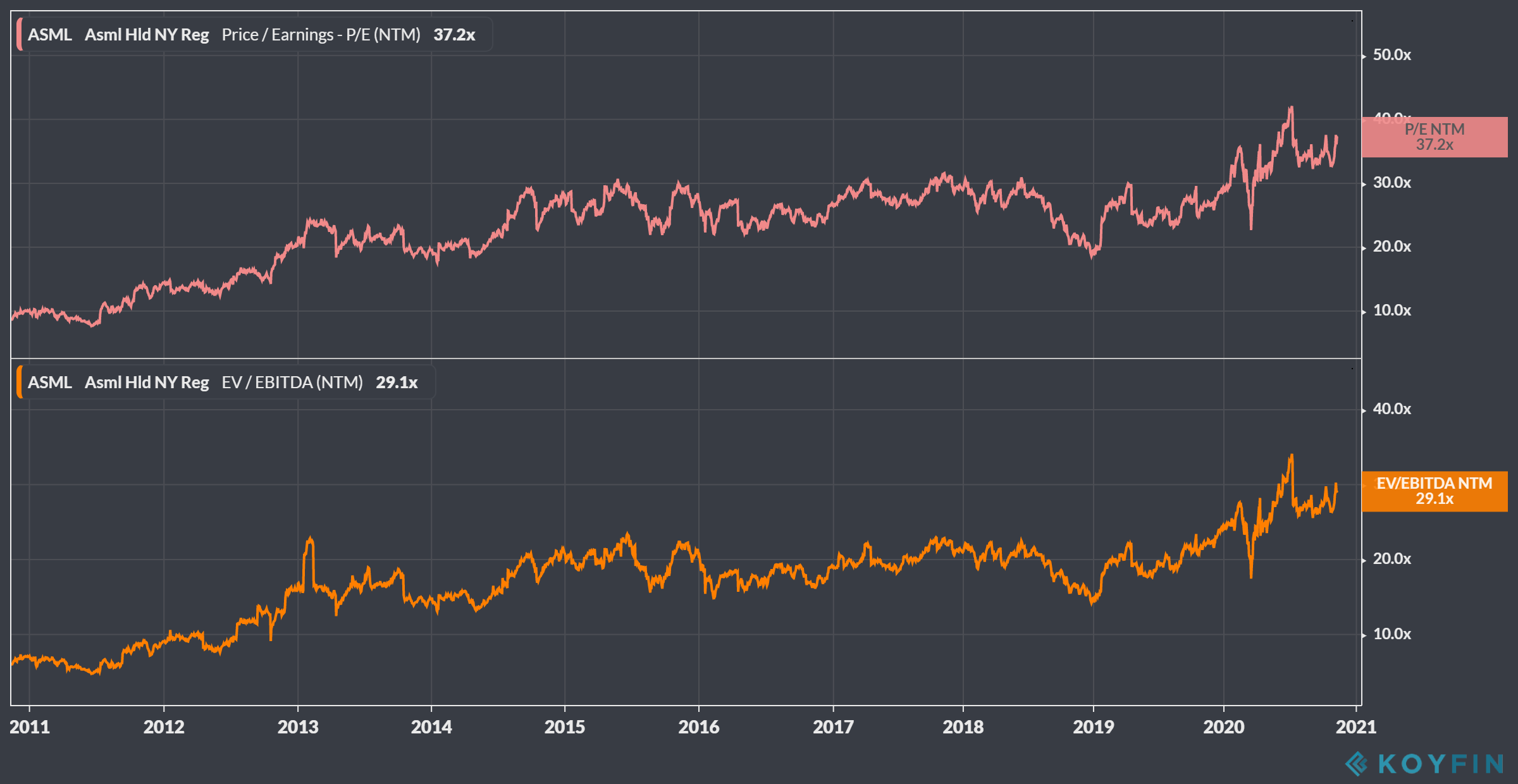This screenshot has width=1518, height=784.
Task: Click the 20.0x label on EV/EBITDA axis
Action: coord(1391,559)
